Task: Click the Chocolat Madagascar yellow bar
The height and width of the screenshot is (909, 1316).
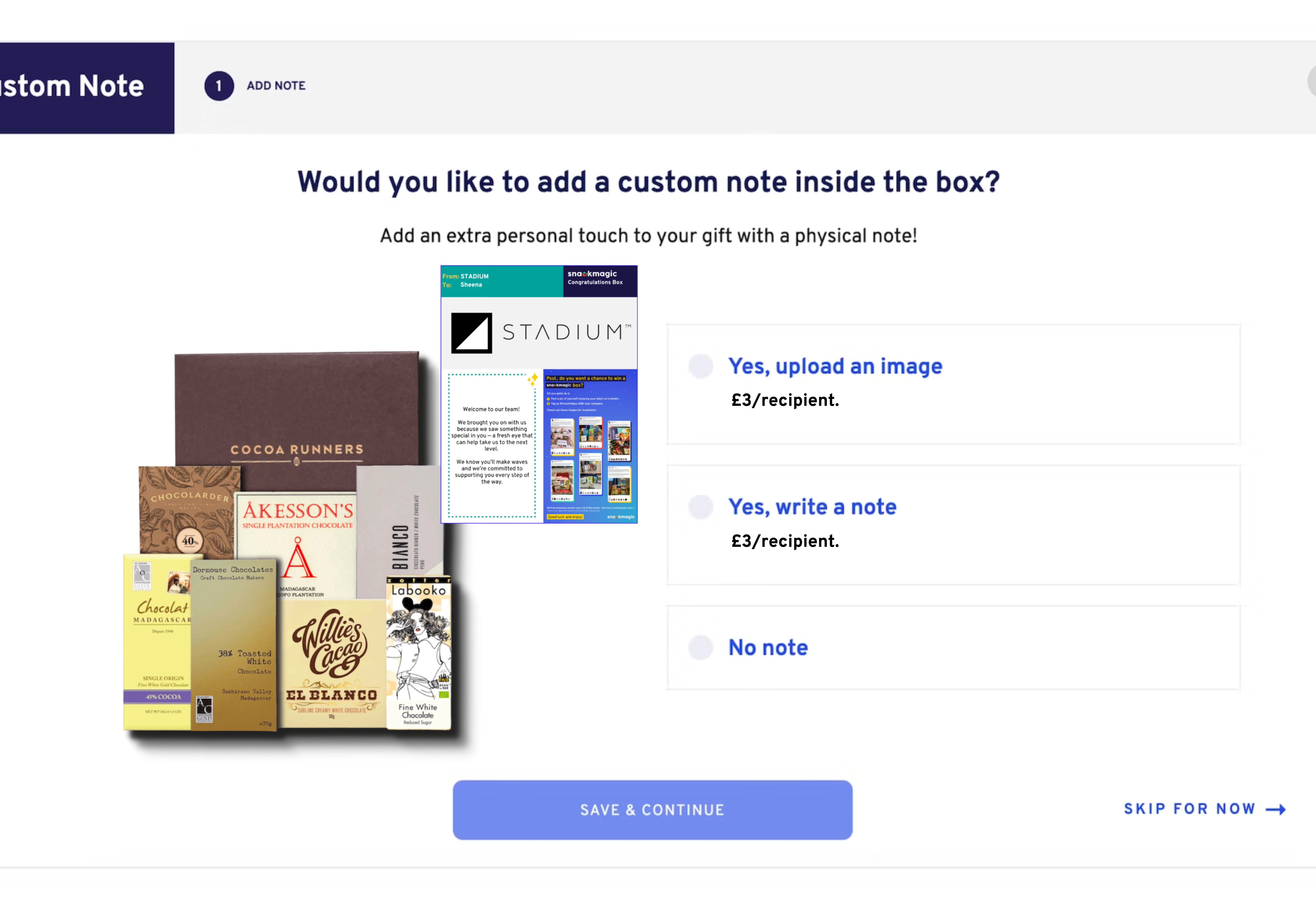Action: point(157,643)
